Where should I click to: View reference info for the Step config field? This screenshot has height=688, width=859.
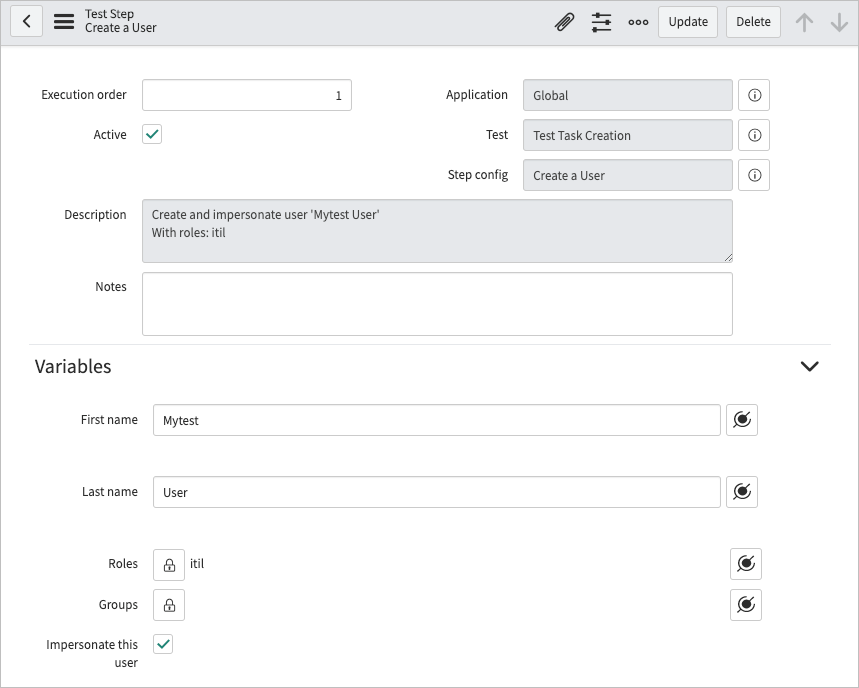753,174
